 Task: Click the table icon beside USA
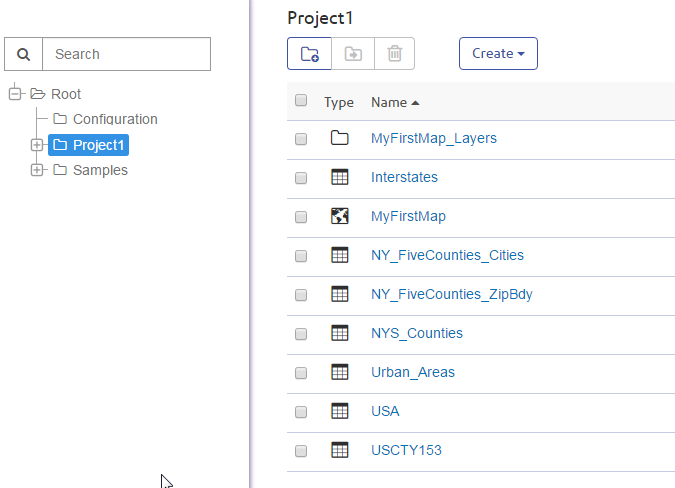[x=340, y=411]
